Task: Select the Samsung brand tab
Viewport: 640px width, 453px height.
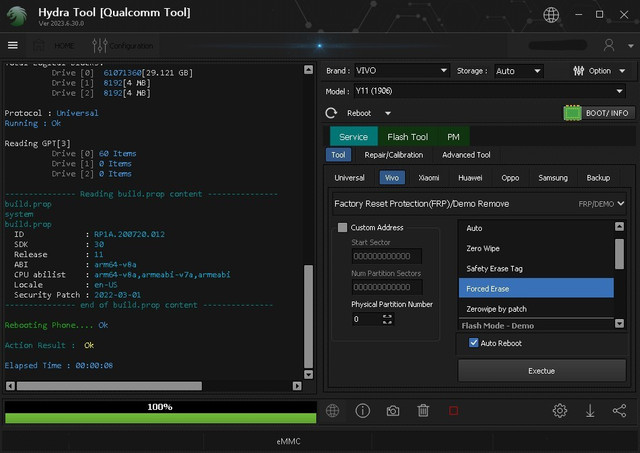Action: (553, 178)
